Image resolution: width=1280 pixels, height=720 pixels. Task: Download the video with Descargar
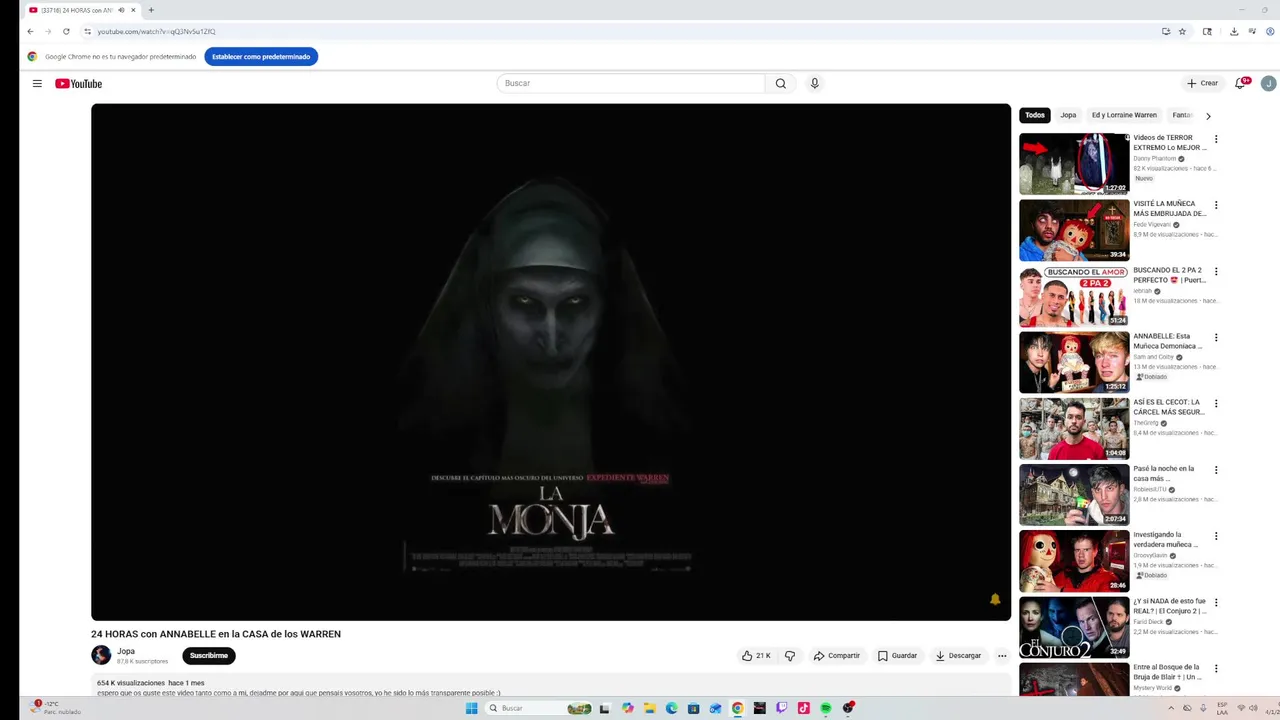tap(958, 656)
